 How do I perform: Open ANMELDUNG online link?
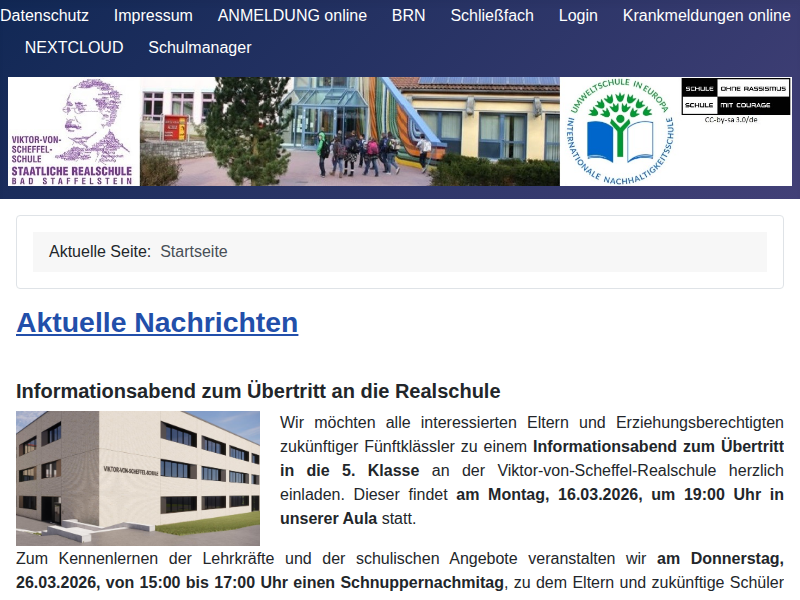tap(292, 16)
